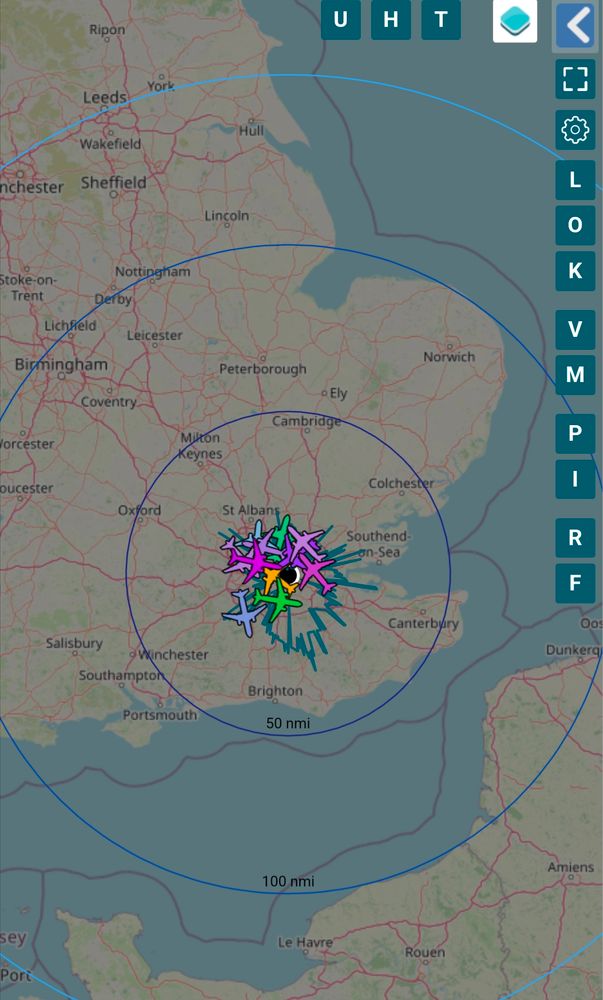
Task: Click the Peterborough map label
Action: coord(263,369)
